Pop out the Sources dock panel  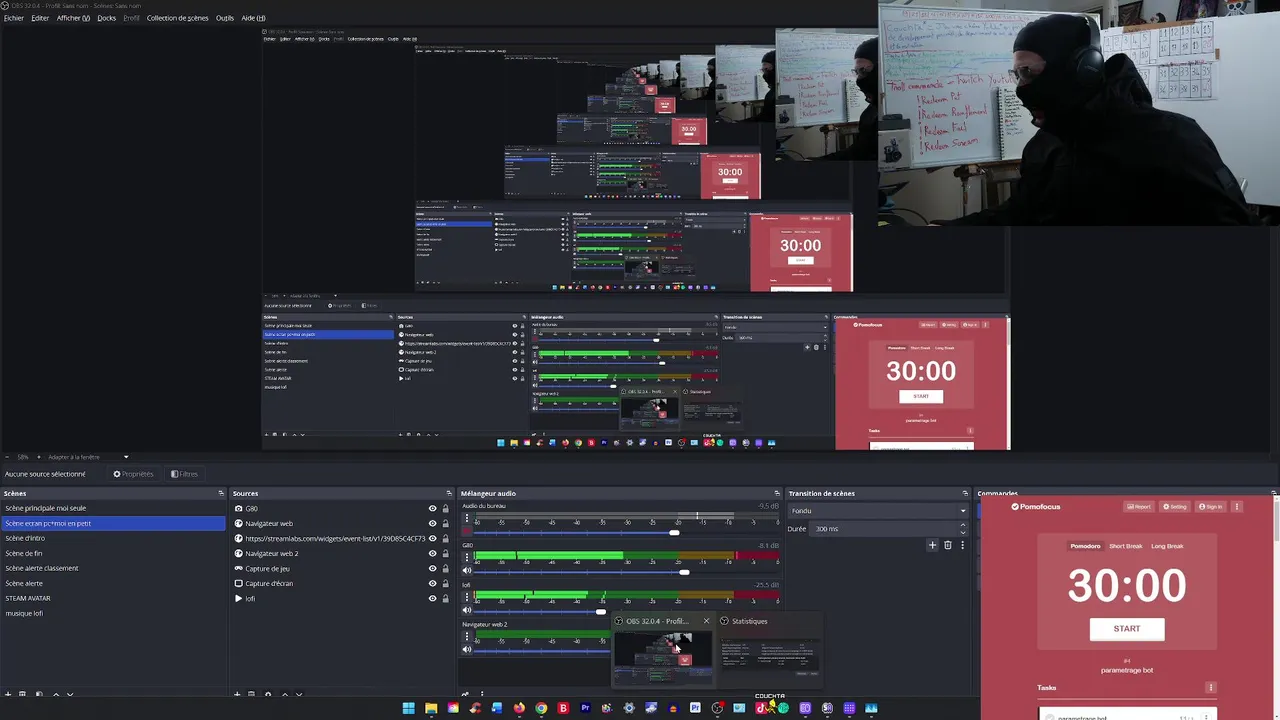[x=449, y=493]
